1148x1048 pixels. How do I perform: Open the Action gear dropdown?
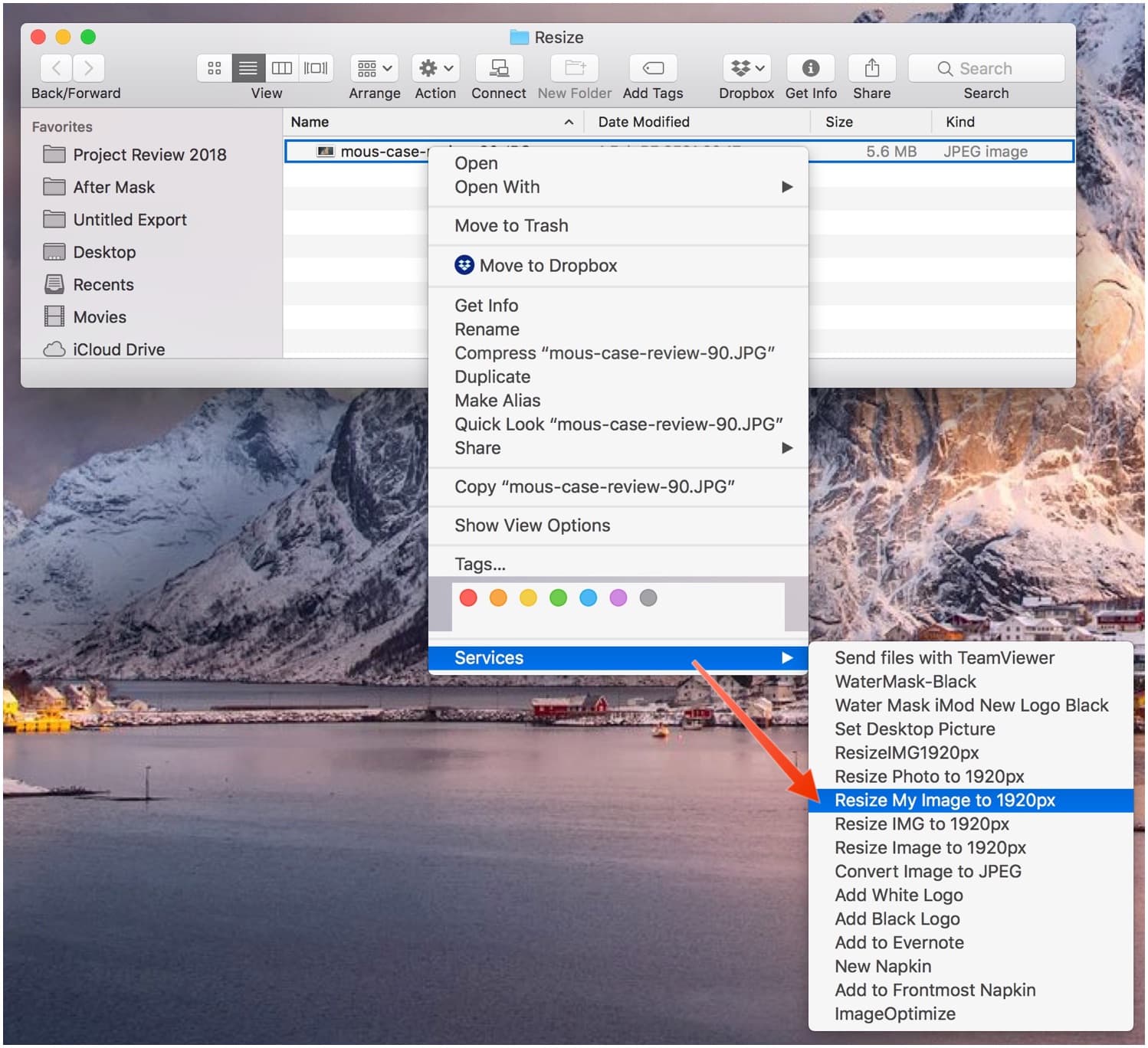[x=434, y=68]
